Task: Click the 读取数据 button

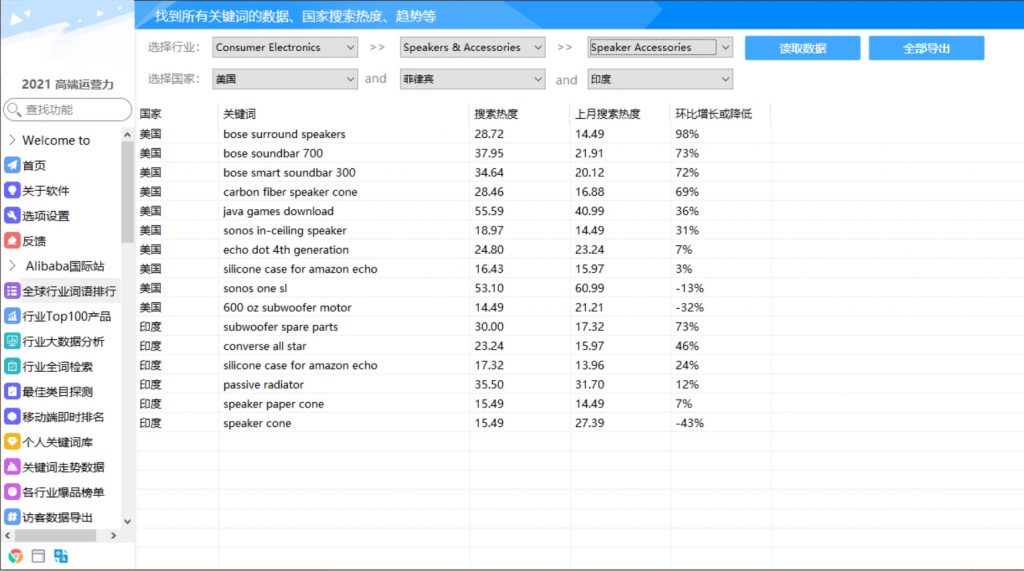Action: pyautogui.click(x=802, y=48)
